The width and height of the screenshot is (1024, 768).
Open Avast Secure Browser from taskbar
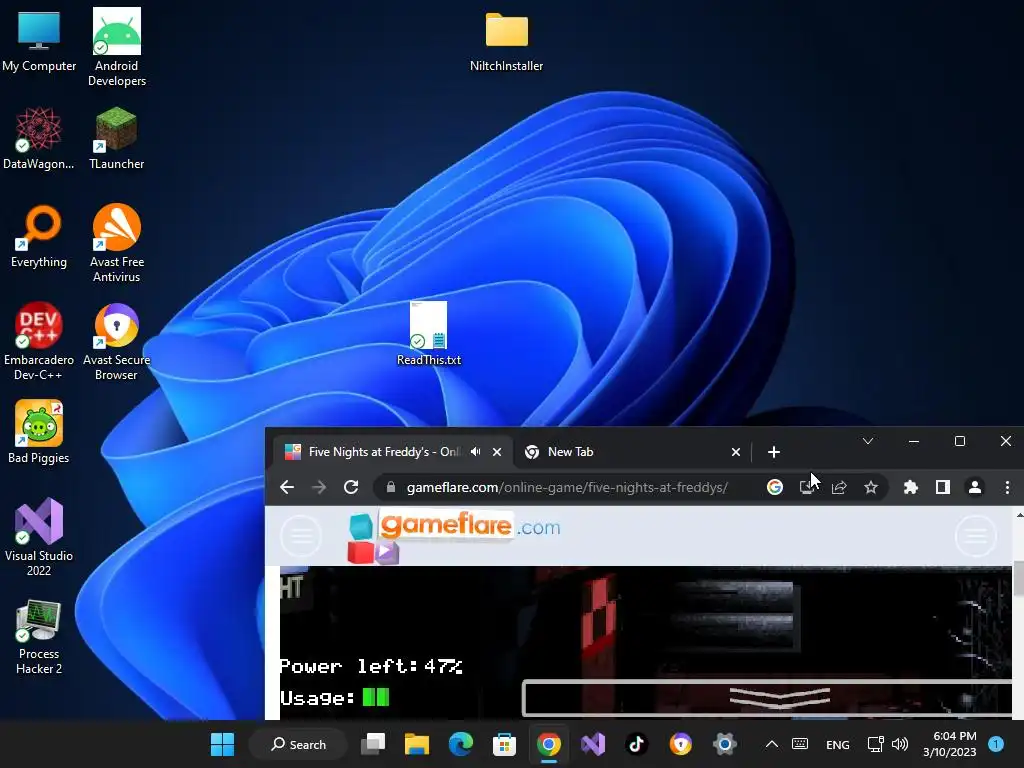click(x=680, y=744)
